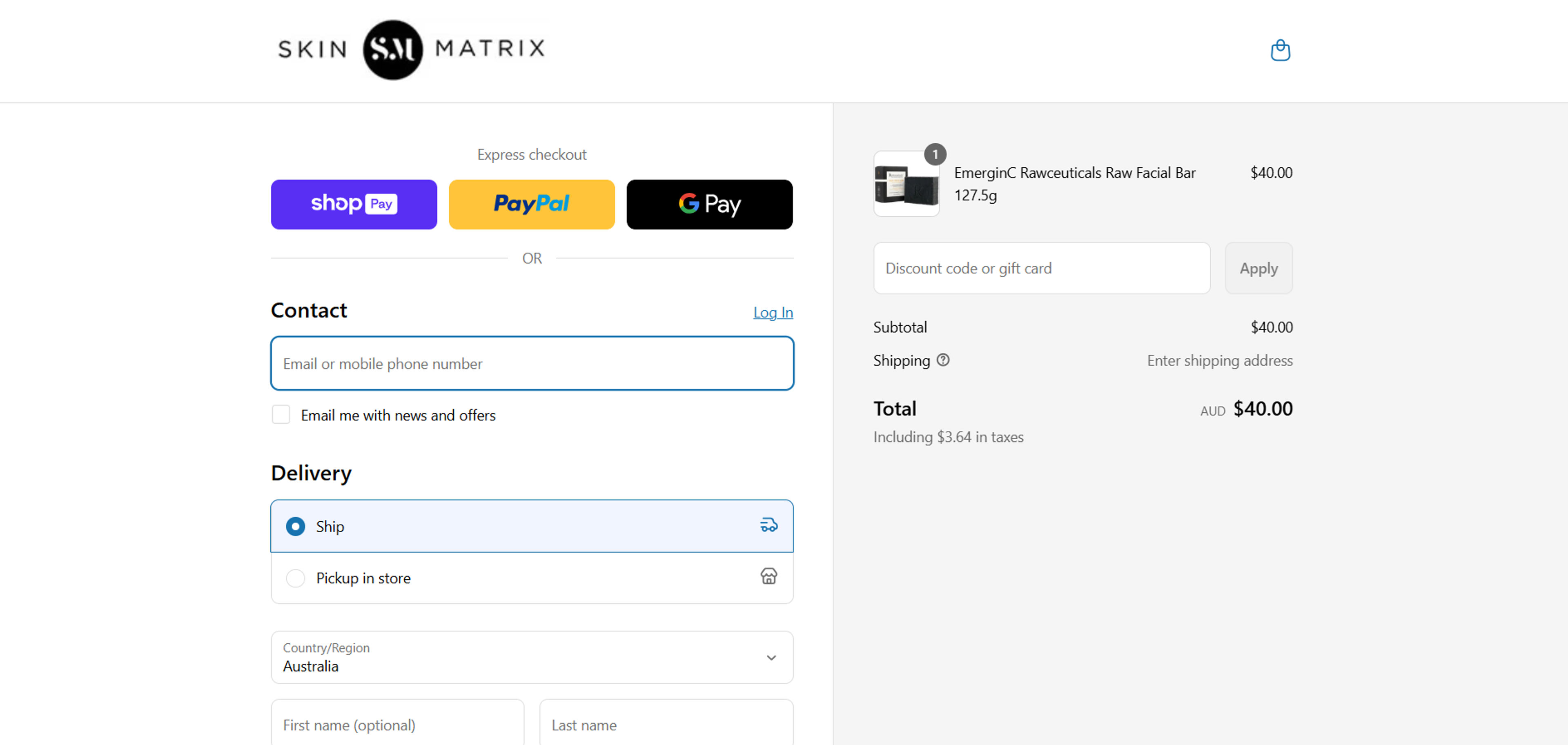Screen dimensions: 1568x745
Task: Checkout with PayPal
Action: click(x=531, y=205)
